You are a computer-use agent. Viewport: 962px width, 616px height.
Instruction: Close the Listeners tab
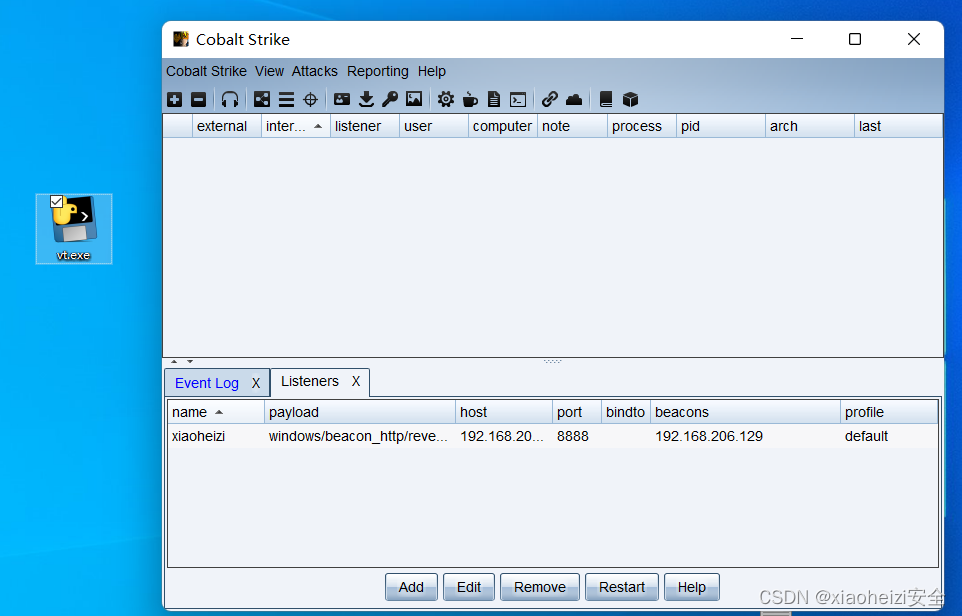pyautogui.click(x=356, y=382)
